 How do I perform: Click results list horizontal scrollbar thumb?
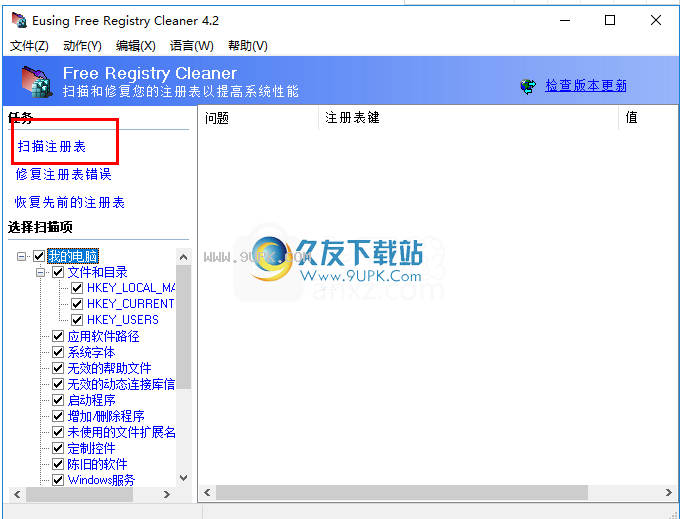tap(402, 493)
